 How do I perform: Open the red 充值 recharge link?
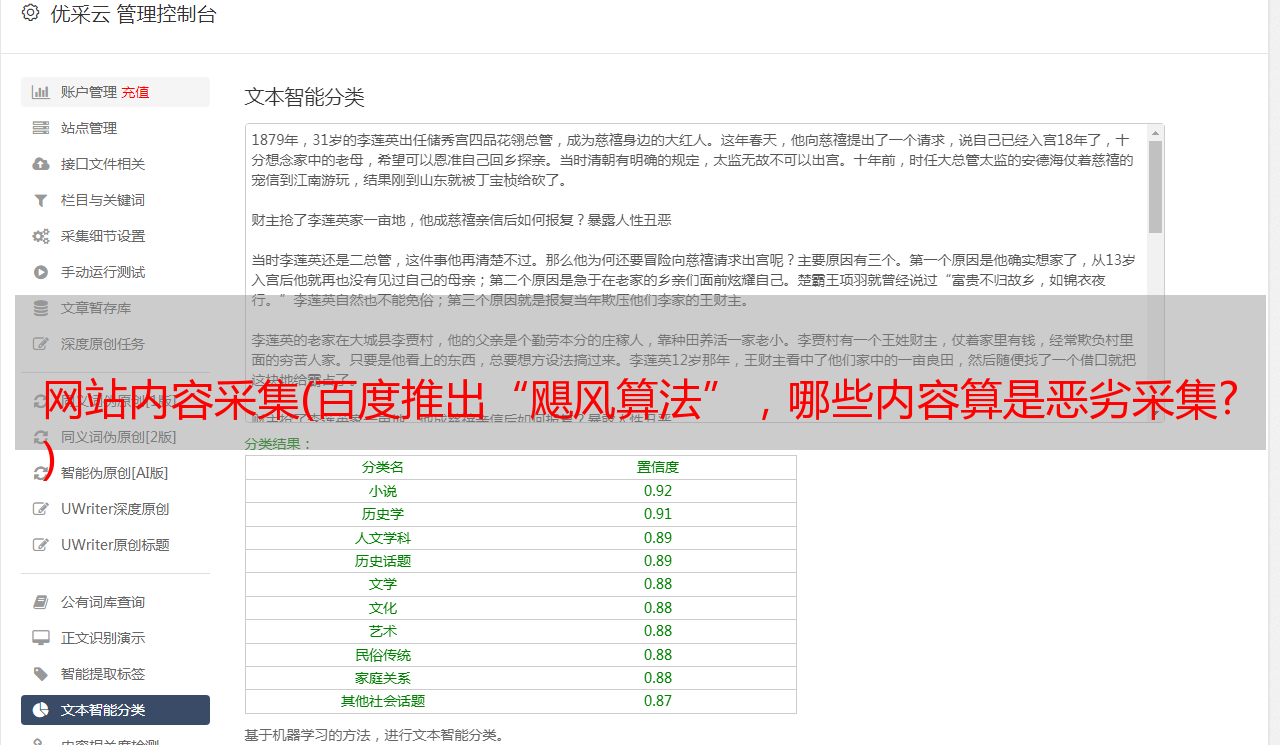135,92
